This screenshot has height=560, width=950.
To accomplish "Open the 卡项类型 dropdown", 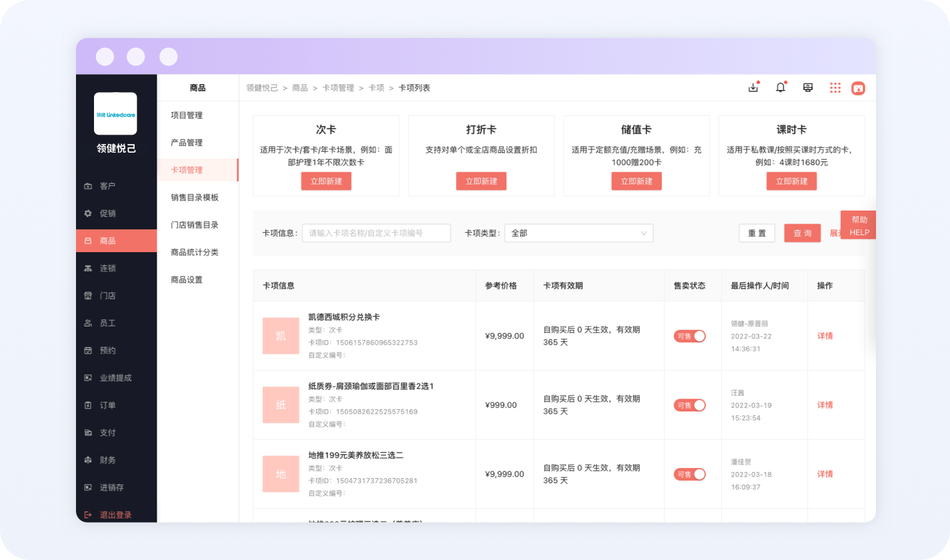I will click(579, 233).
